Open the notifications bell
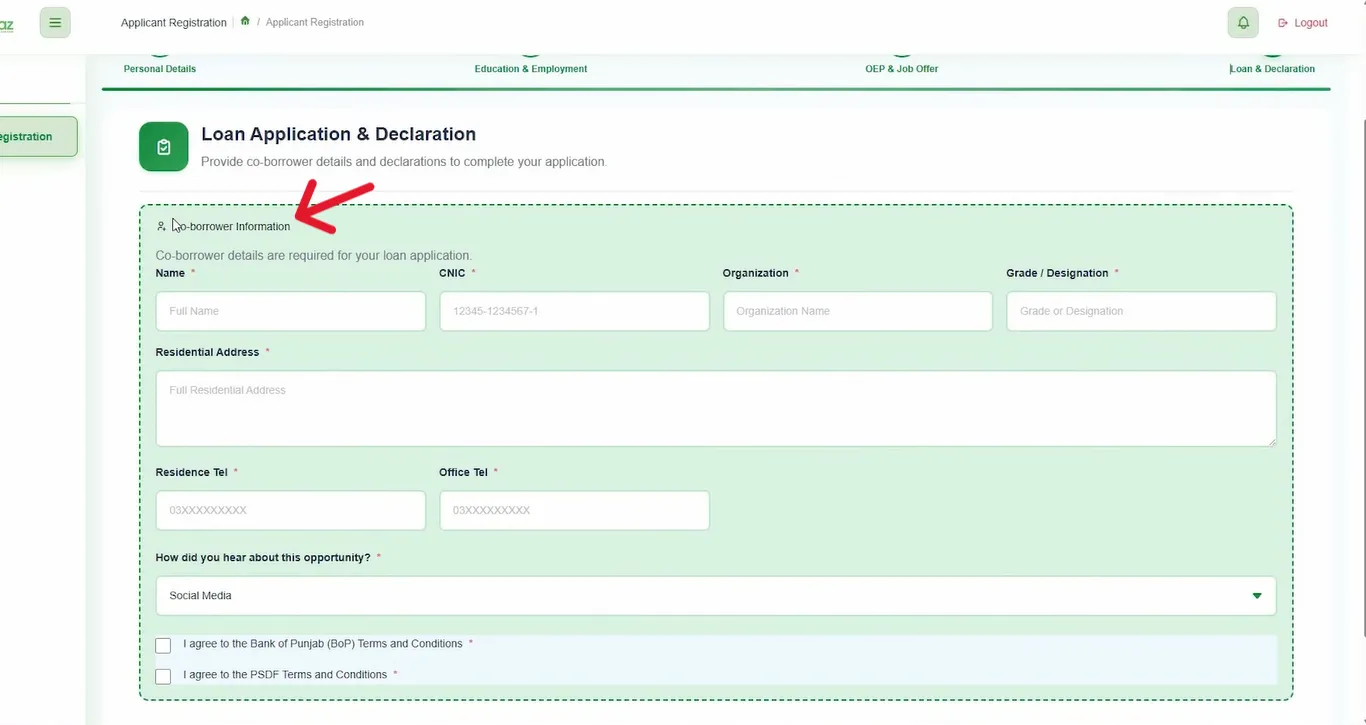Screen dimensions: 1366x725 1243,22
